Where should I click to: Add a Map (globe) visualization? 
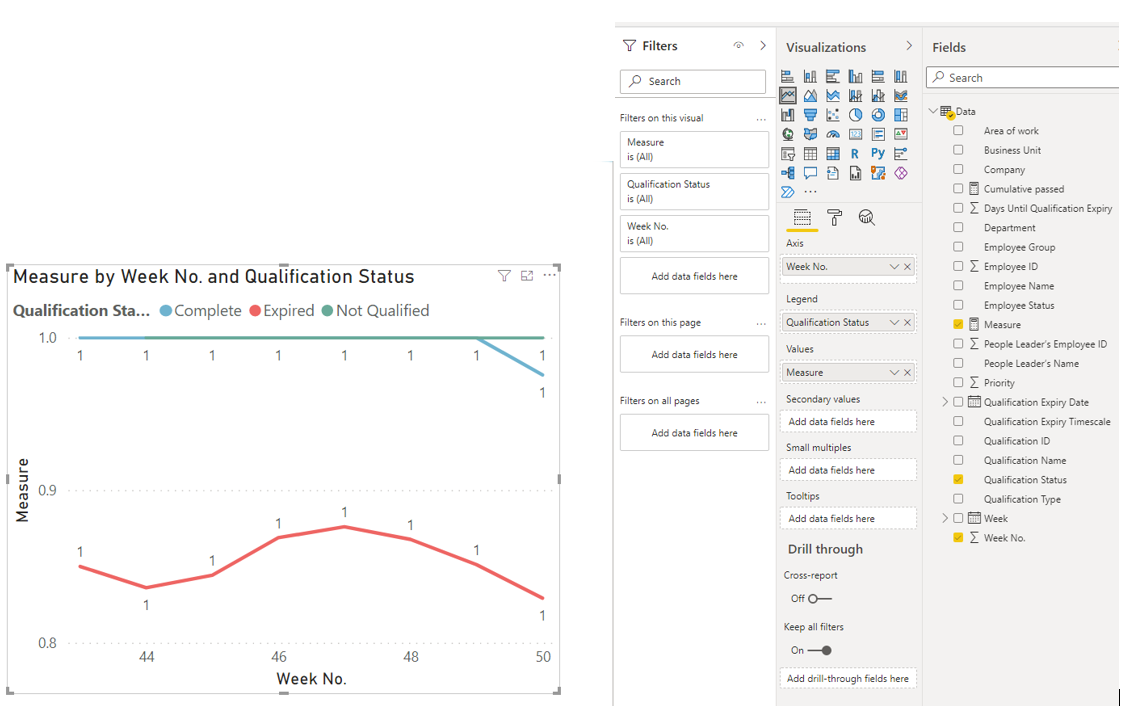(788, 134)
